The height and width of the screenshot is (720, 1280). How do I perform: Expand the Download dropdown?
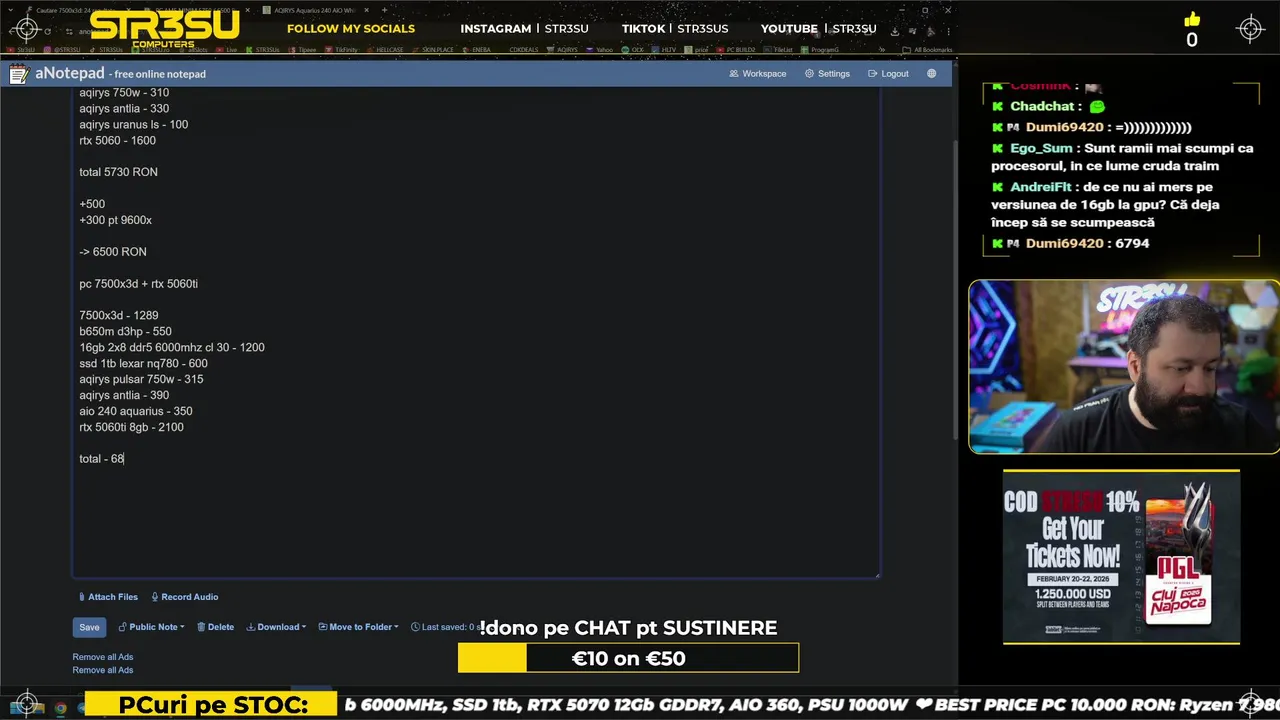point(276,627)
